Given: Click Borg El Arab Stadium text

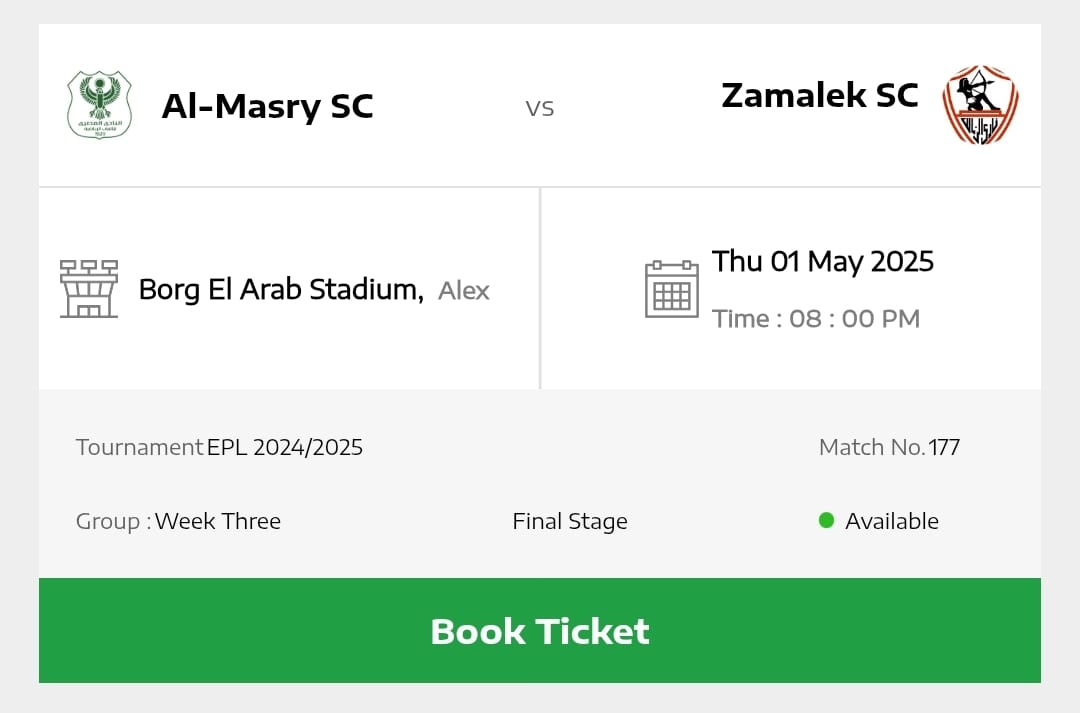Looking at the screenshot, I should (x=280, y=290).
